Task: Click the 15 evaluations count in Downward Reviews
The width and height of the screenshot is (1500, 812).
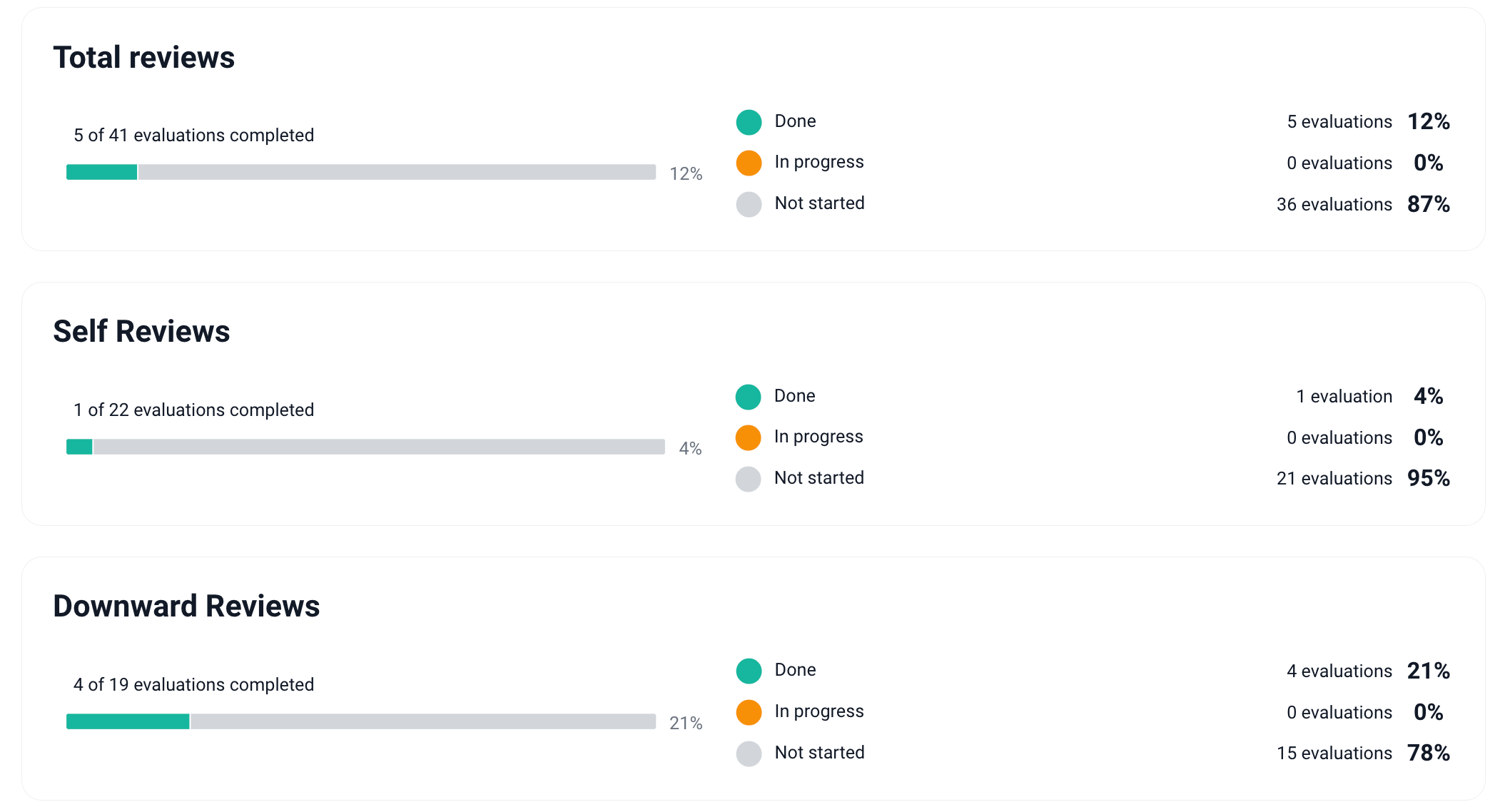Action: [1334, 753]
